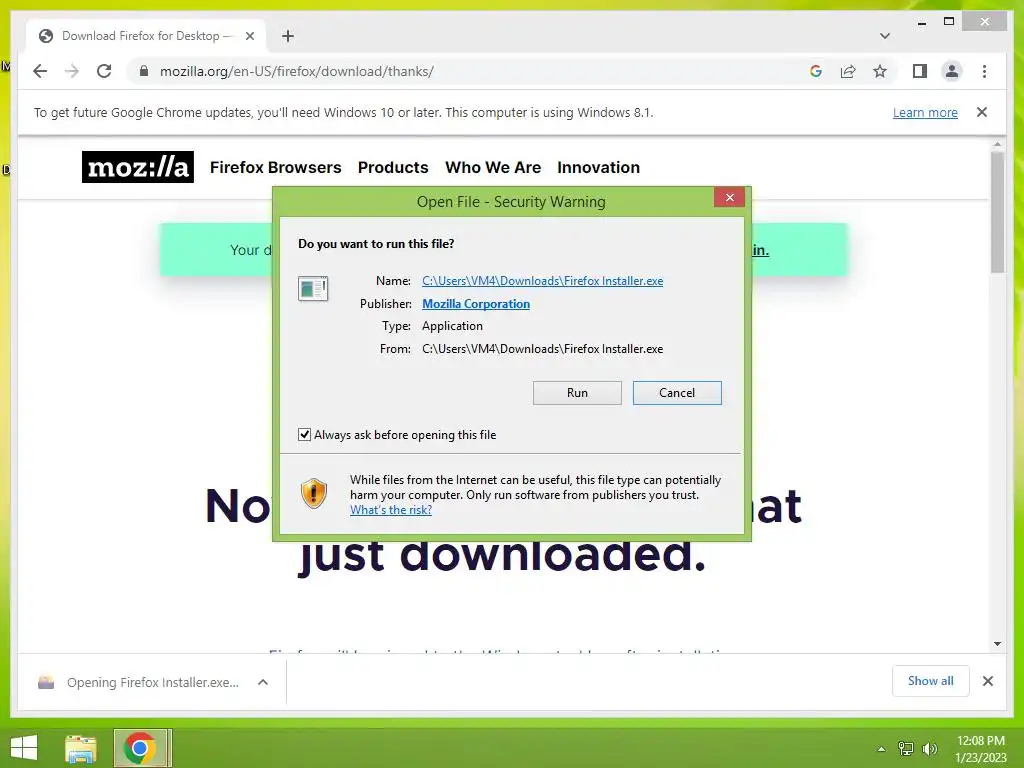The width and height of the screenshot is (1024, 768).
Task: Maximize the Chrome window
Action: (x=949, y=22)
